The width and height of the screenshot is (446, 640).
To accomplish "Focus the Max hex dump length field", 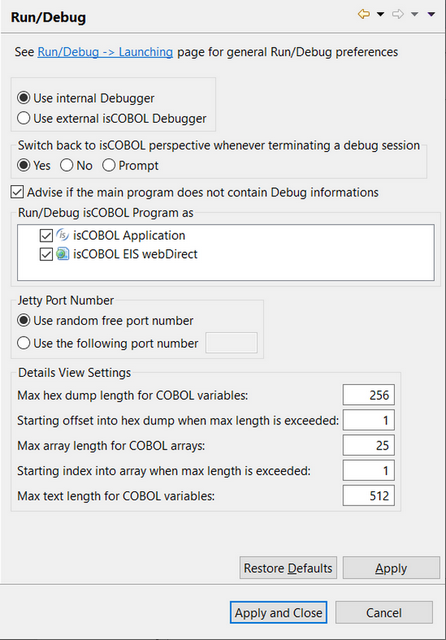I will click(x=368, y=395).
